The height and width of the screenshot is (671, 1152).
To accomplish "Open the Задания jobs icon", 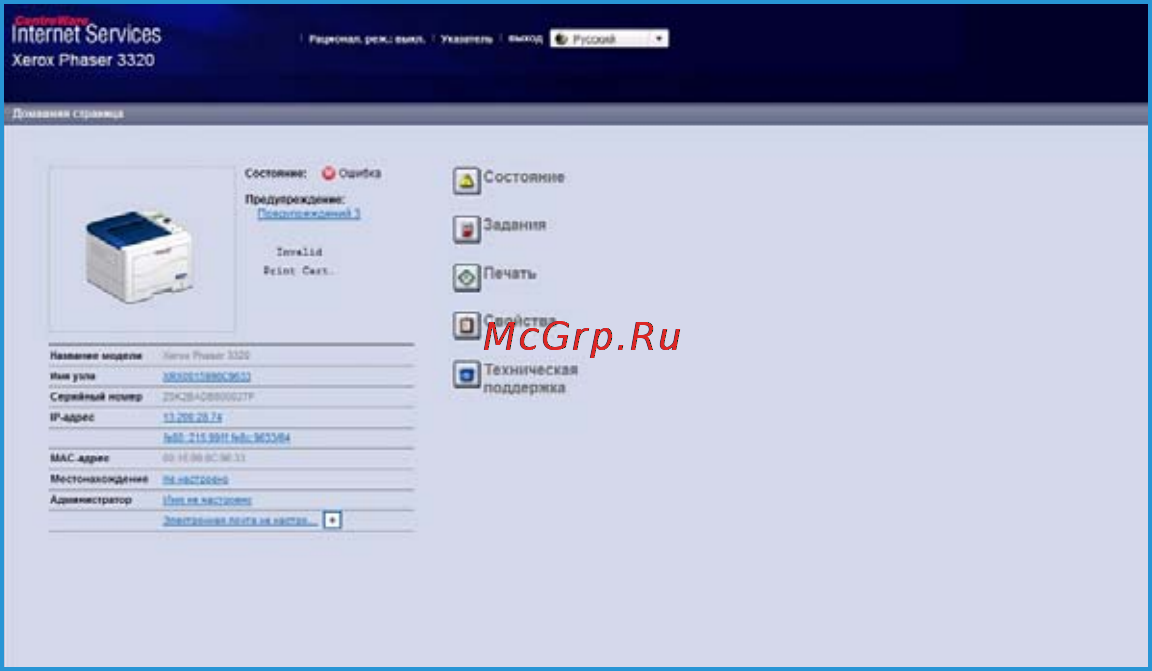I will pos(467,229).
